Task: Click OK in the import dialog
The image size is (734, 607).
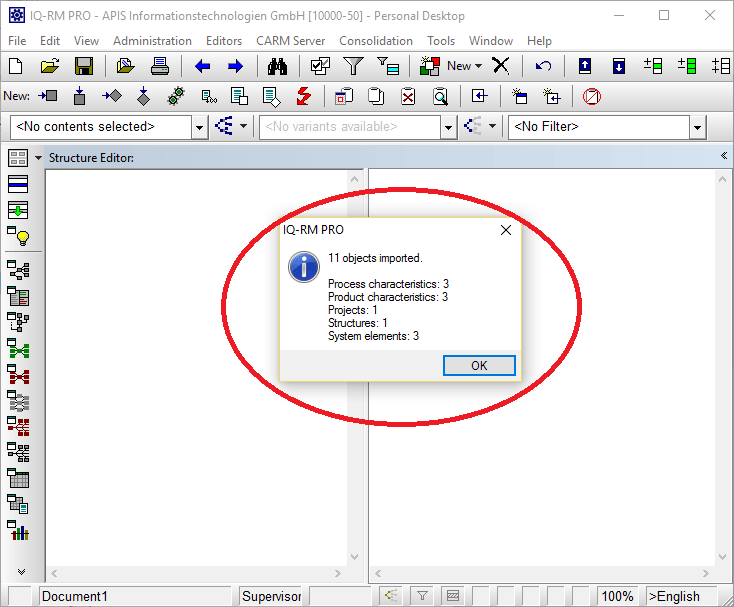Action: [479, 366]
